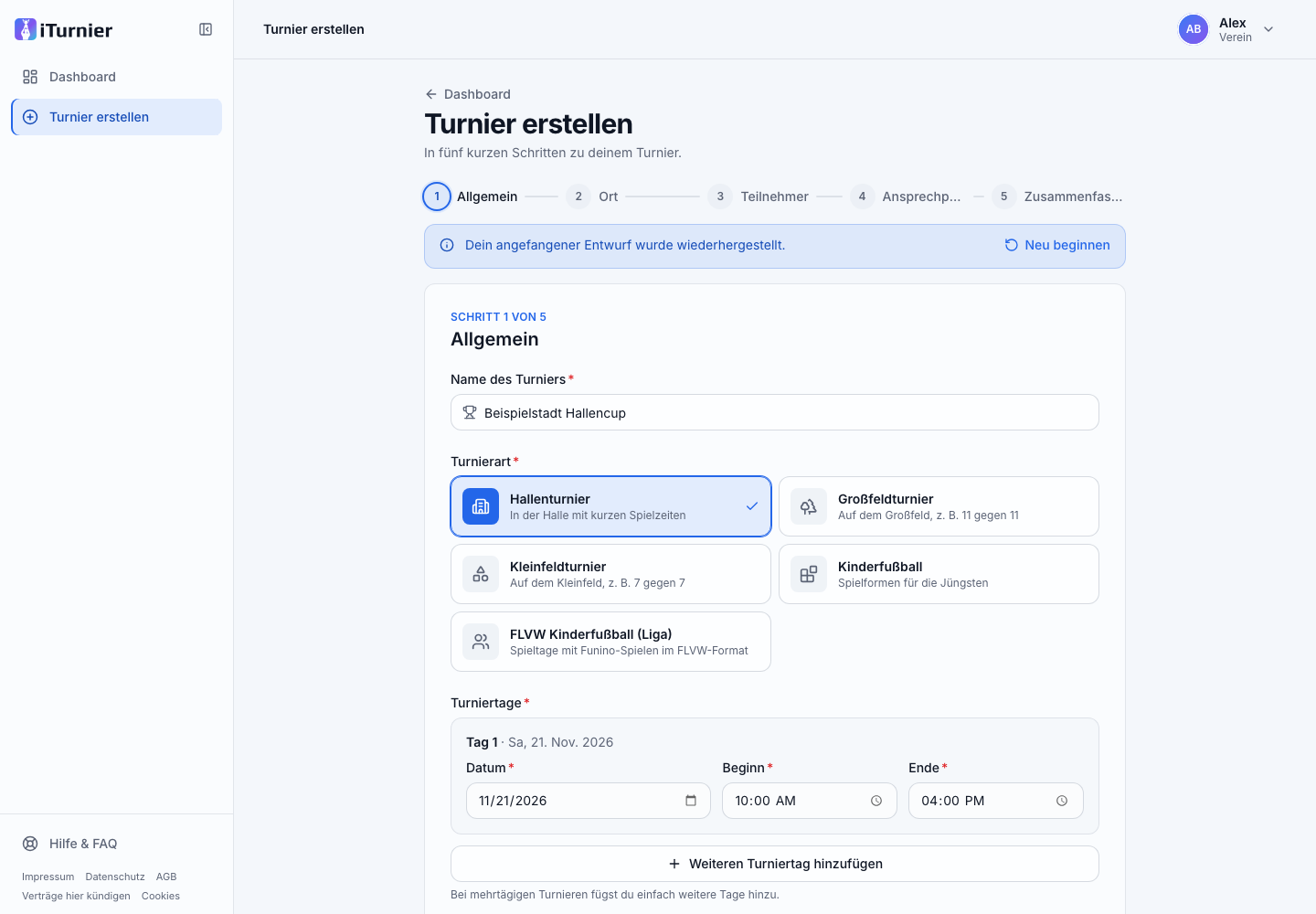Select the Kleinfeldturnier tournament type
This screenshot has width=1316, height=914.
point(610,574)
